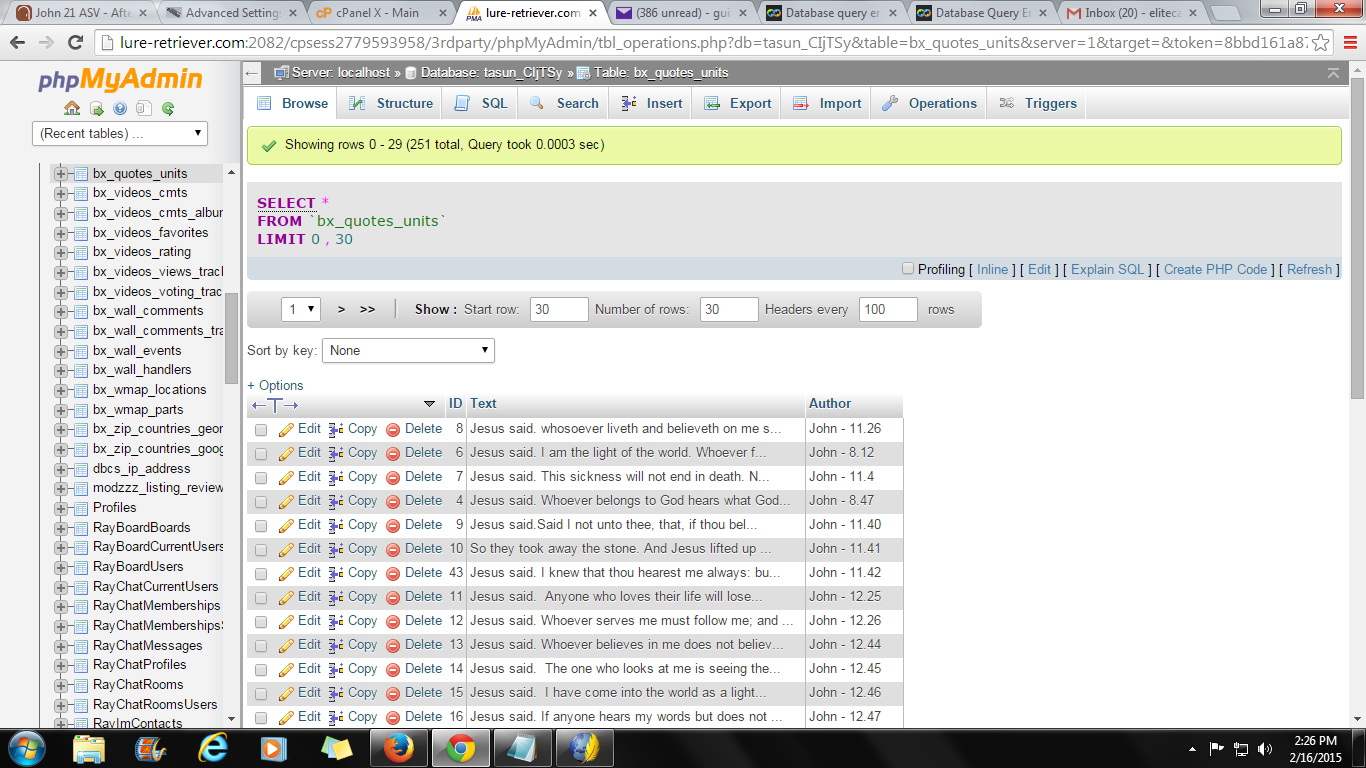Click the Start row input field

[559, 310]
